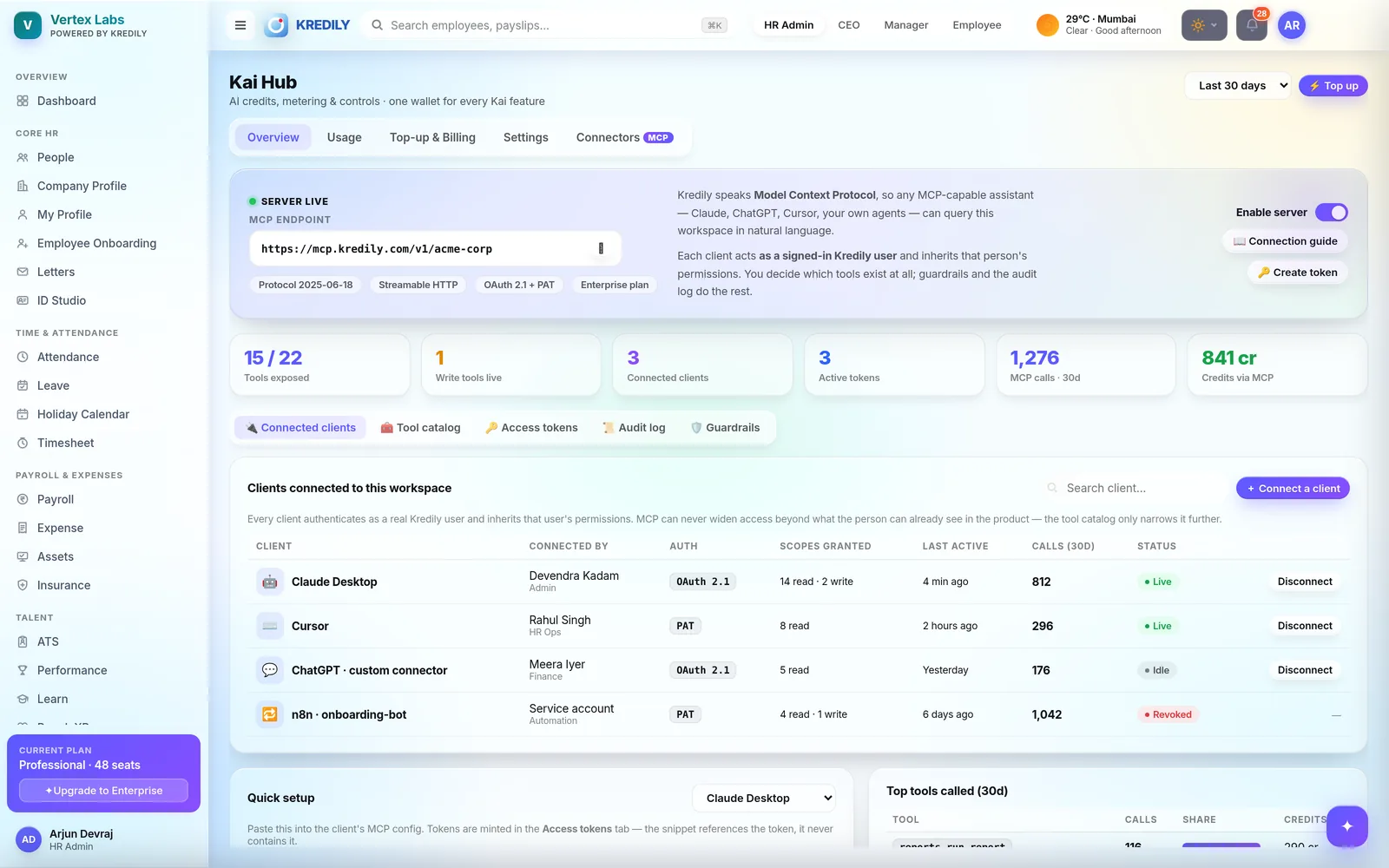The width and height of the screenshot is (1389, 868).
Task: Click the MCP endpoint URL field
Action: tap(435, 248)
